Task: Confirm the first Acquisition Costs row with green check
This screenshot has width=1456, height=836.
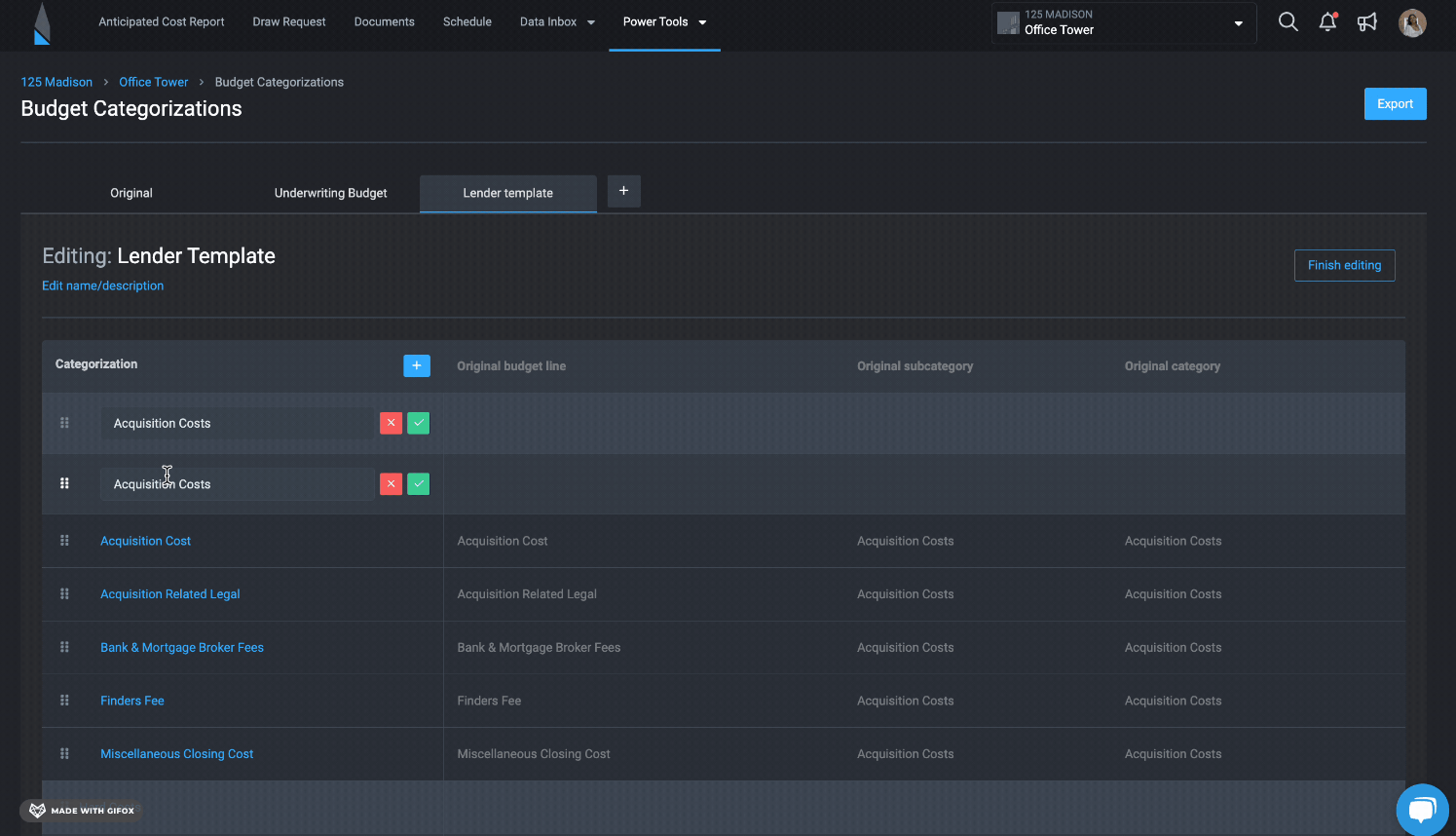Action: pos(418,423)
